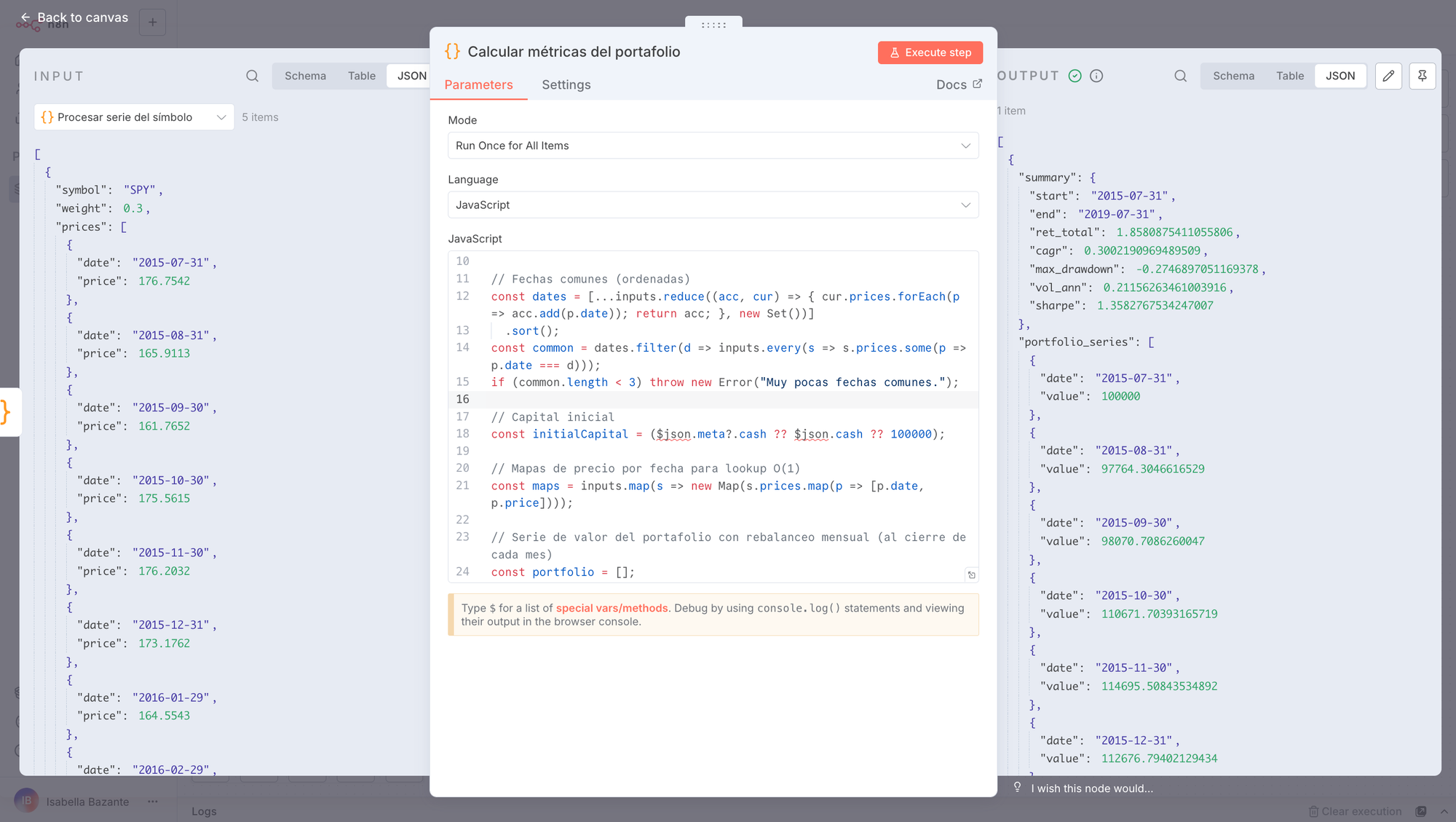Click the pencil edit output icon
Image resolution: width=1456 pixels, height=822 pixels.
tap(1388, 76)
